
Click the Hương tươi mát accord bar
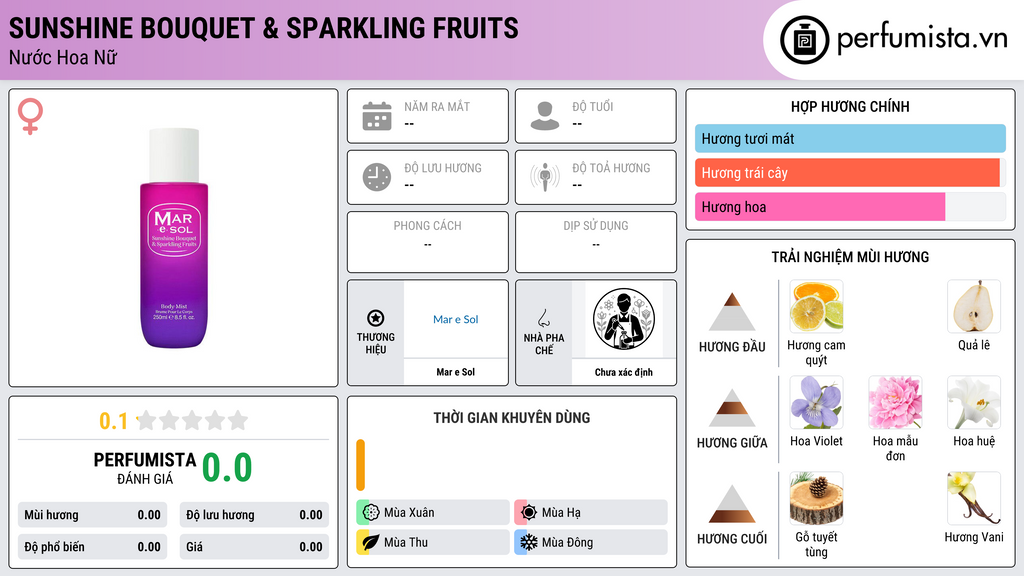850,138
